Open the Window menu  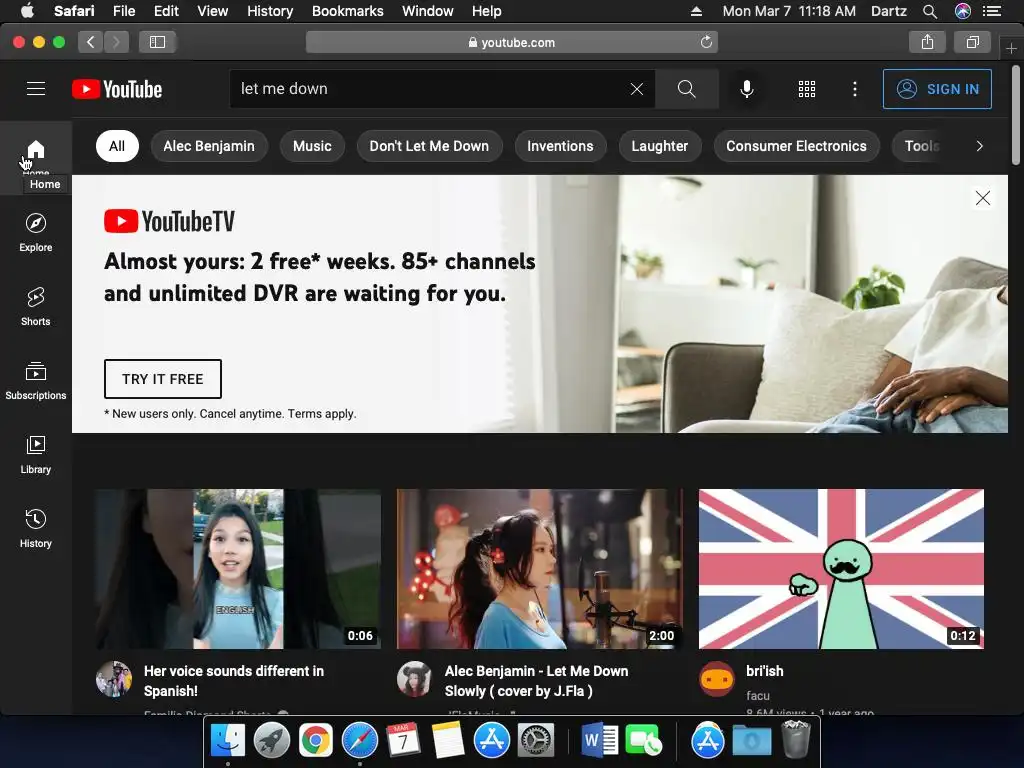point(427,11)
